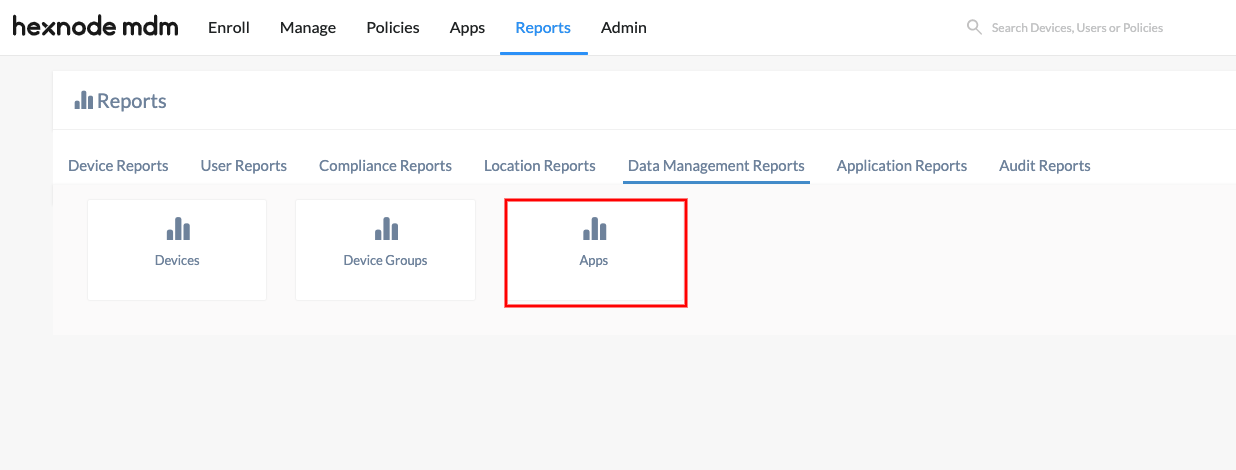Select the Reports navigation item
This screenshot has height=470, width=1236.
[543, 28]
